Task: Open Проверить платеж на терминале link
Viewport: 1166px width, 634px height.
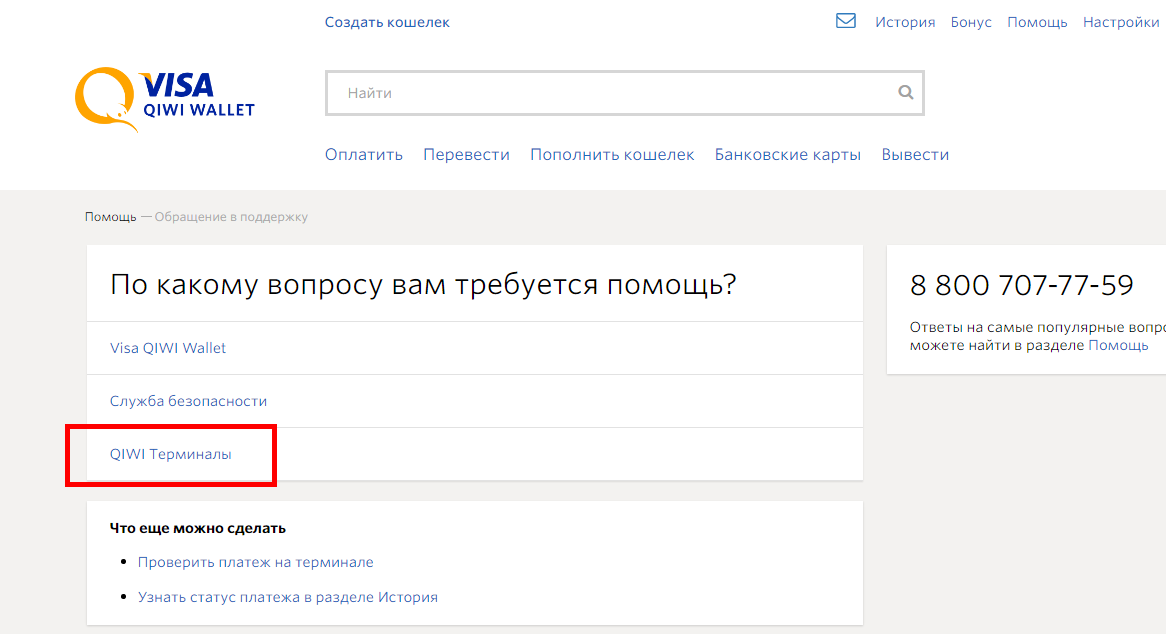Action: [256, 562]
